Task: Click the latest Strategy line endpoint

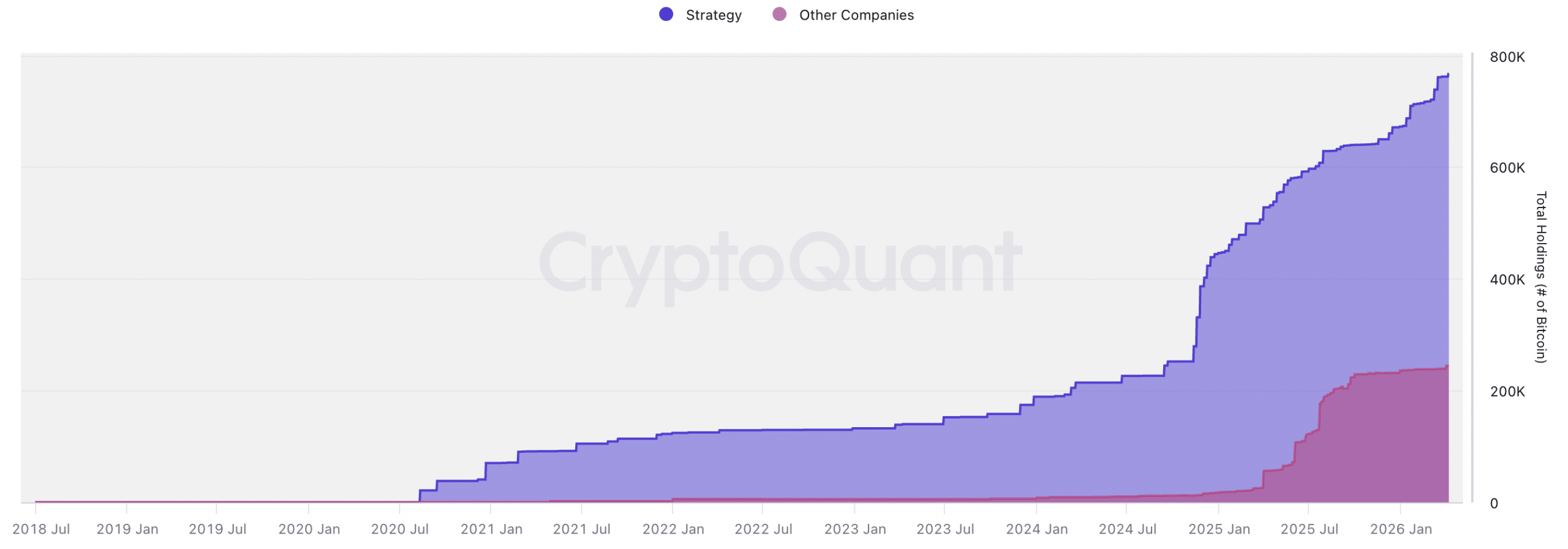Action: pyautogui.click(x=1447, y=75)
